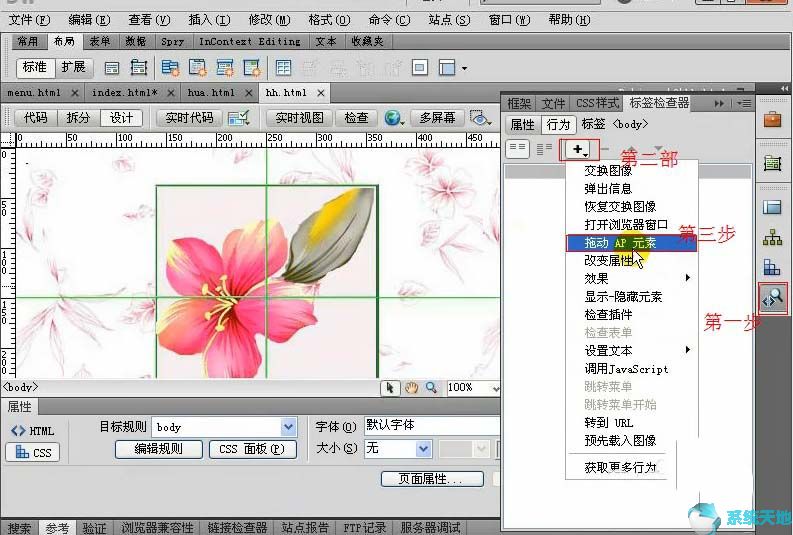Select HTML properties mode
Viewport: 793px width, 535px height.
click(32, 431)
